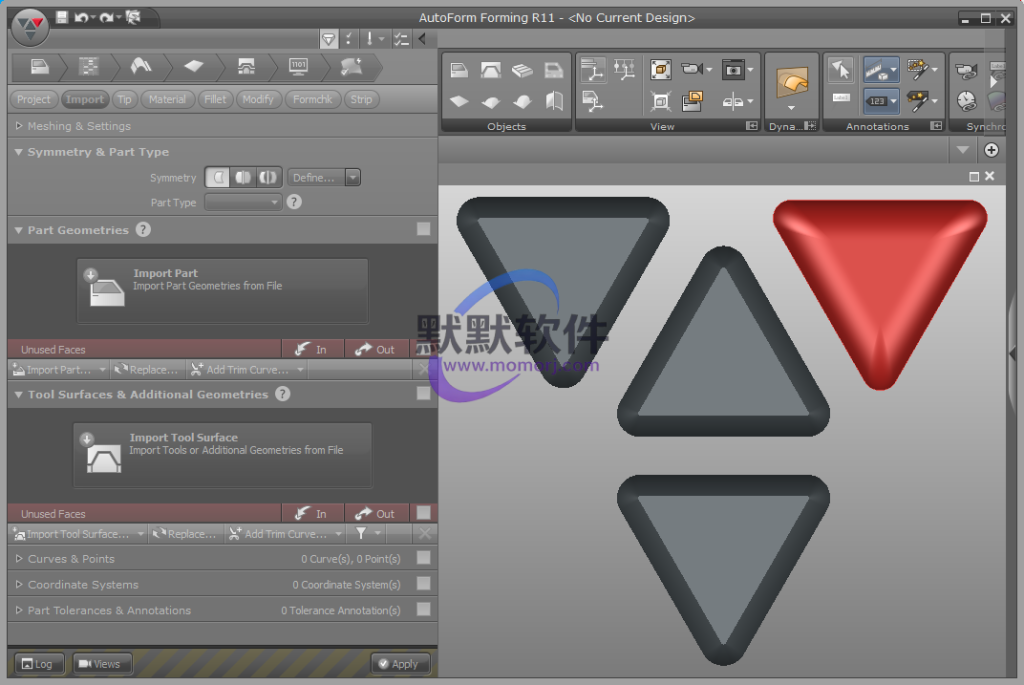1024x685 pixels.
Task: Click the help icon beside Part Geometries
Action: (x=143, y=229)
